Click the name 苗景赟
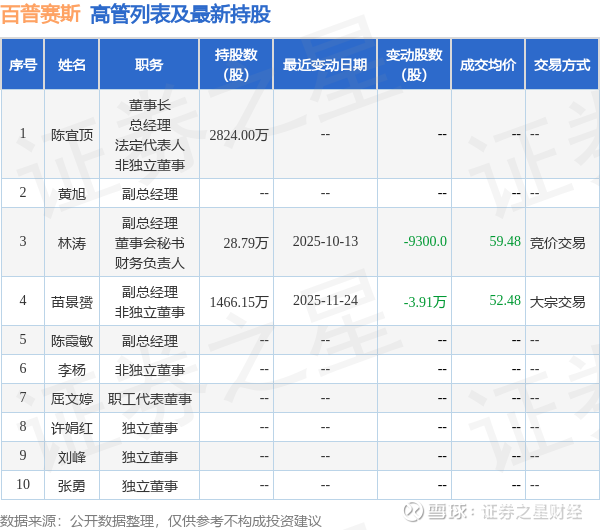The image size is (600, 530). click(72, 302)
